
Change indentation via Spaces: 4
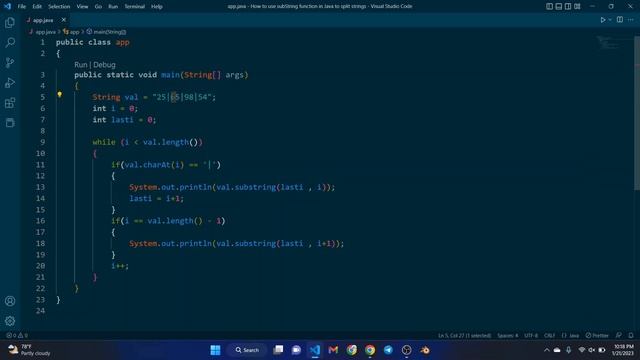click(x=507, y=336)
